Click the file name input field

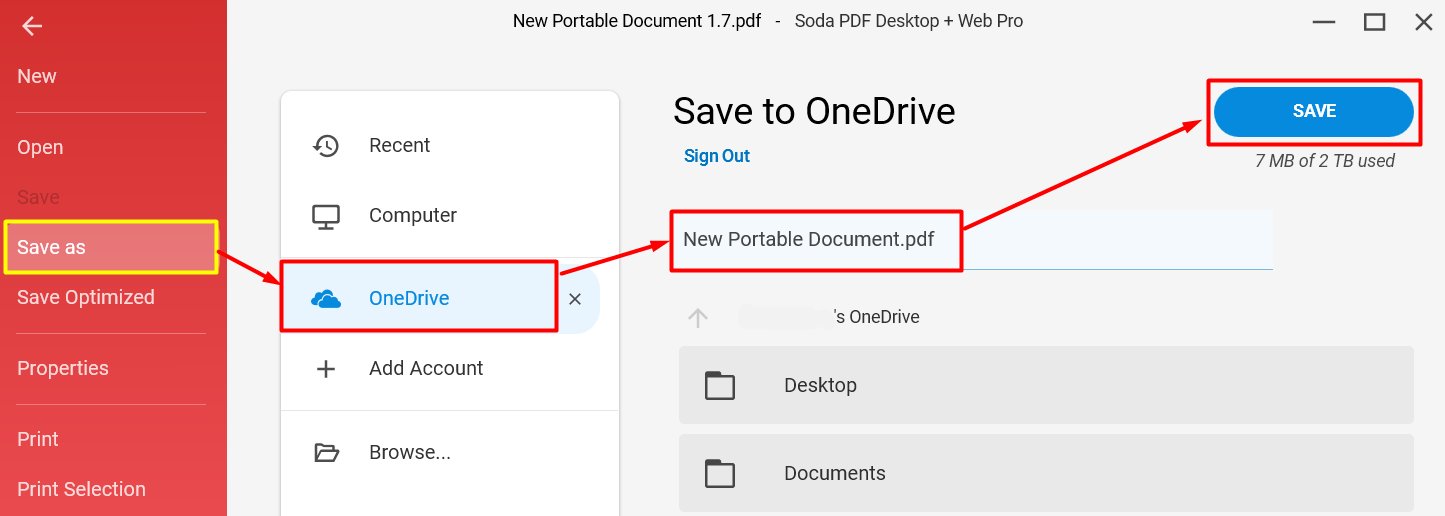973,240
